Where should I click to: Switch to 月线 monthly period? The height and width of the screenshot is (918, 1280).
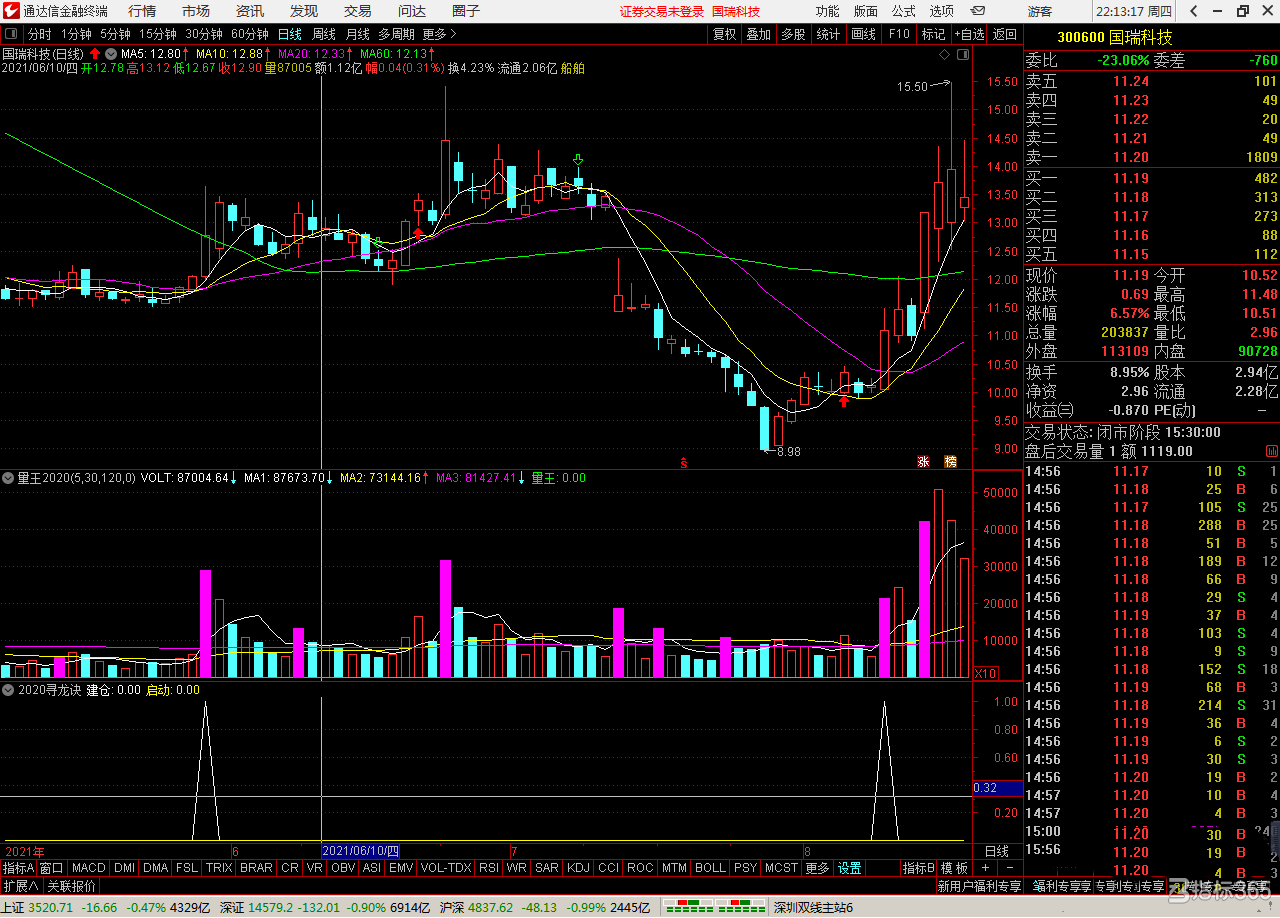pyautogui.click(x=358, y=34)
